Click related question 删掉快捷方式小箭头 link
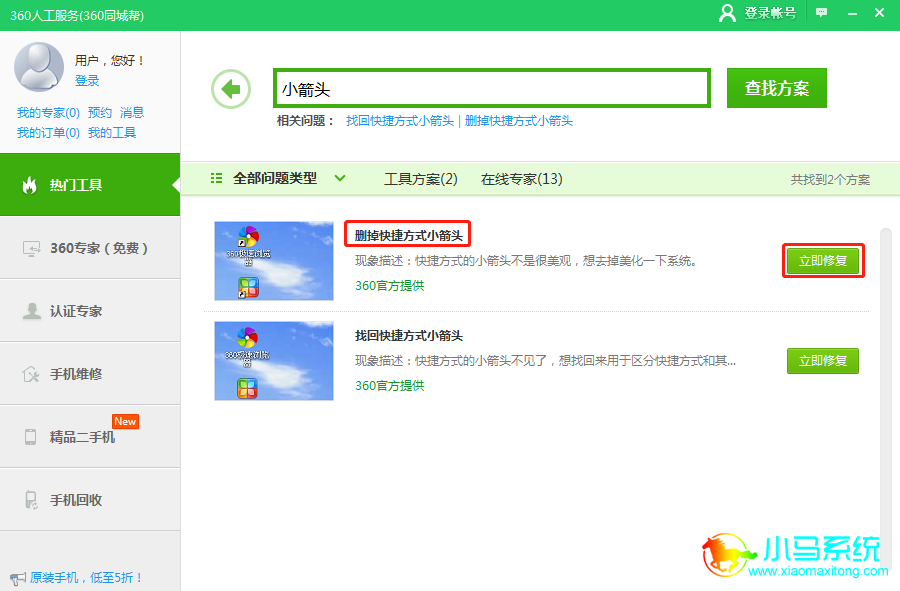Image resolution: width=900 pixels, height=591 pixels. pyautogui.click(x=519, y=120)
